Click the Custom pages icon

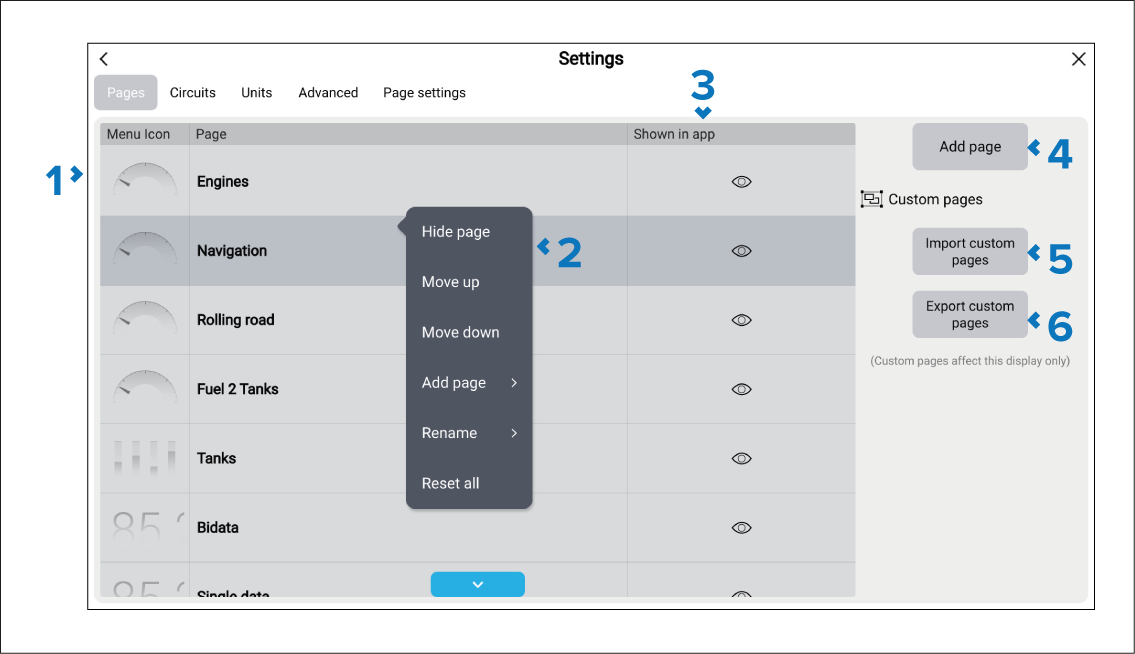pyautogui.click(x=871, y=199)
